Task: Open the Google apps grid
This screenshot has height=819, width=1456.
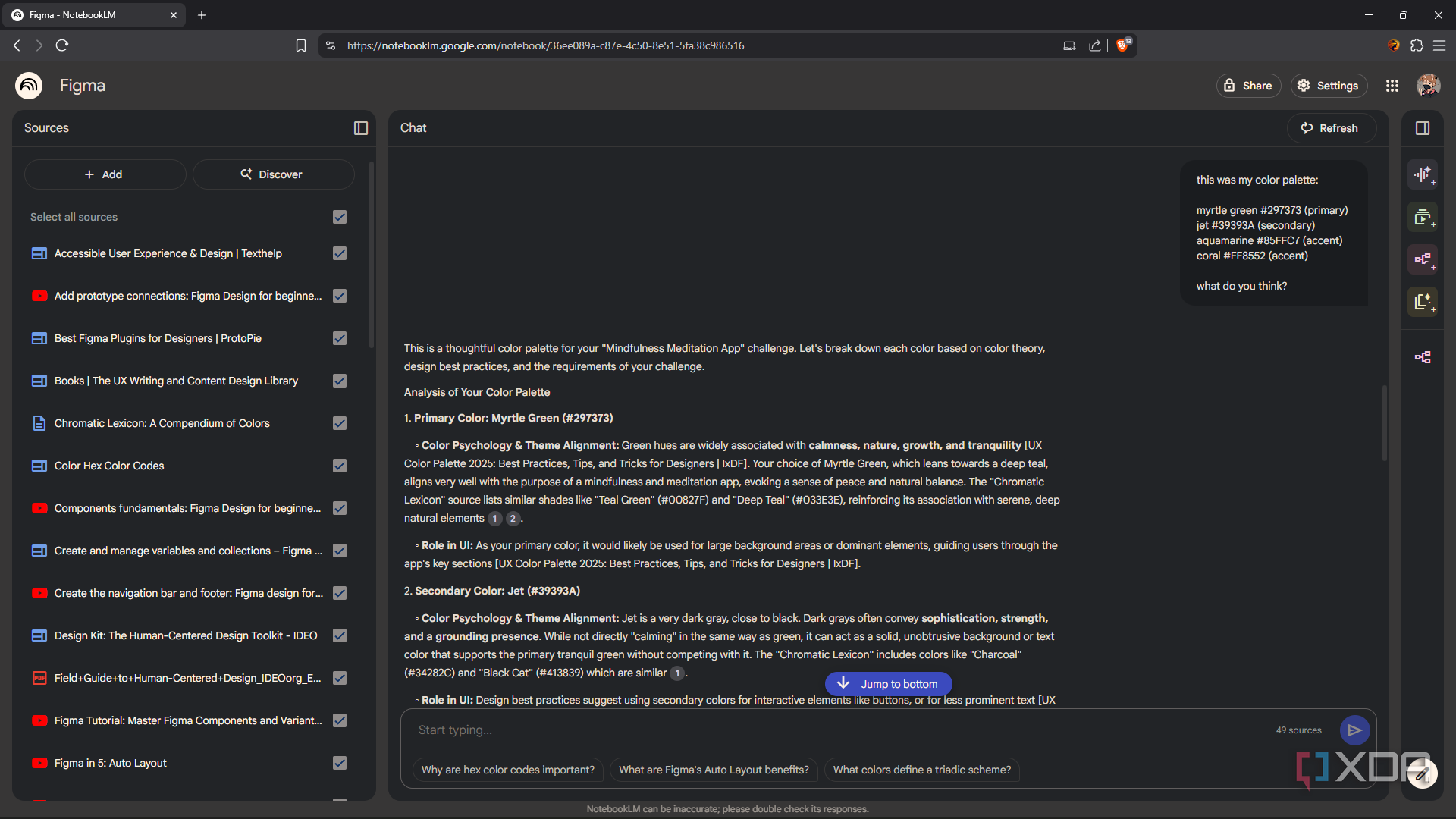Action: pos(1392,86)
